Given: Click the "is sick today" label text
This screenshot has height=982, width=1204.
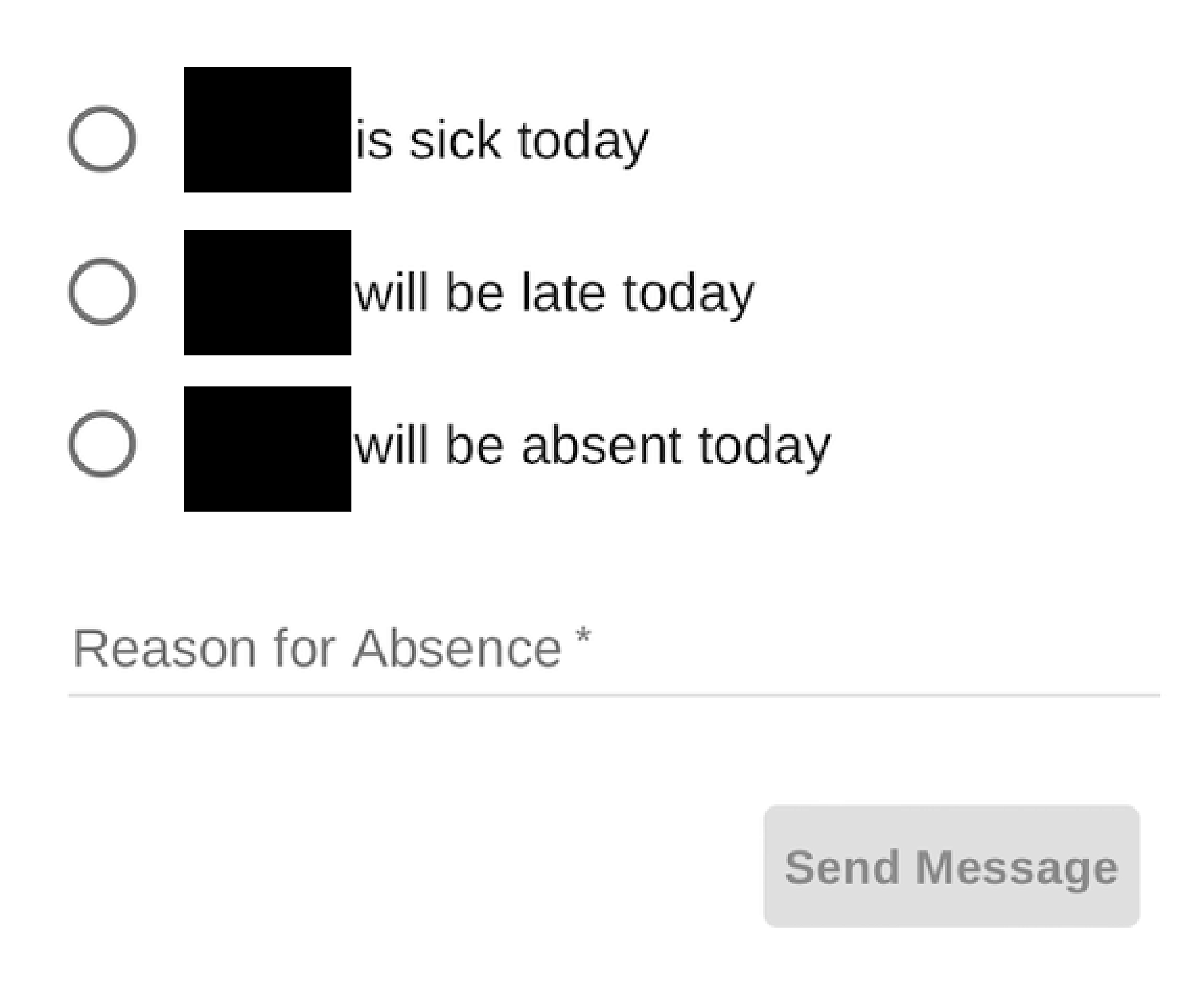Looking at the screenshot, I should [x=501, y=140].
